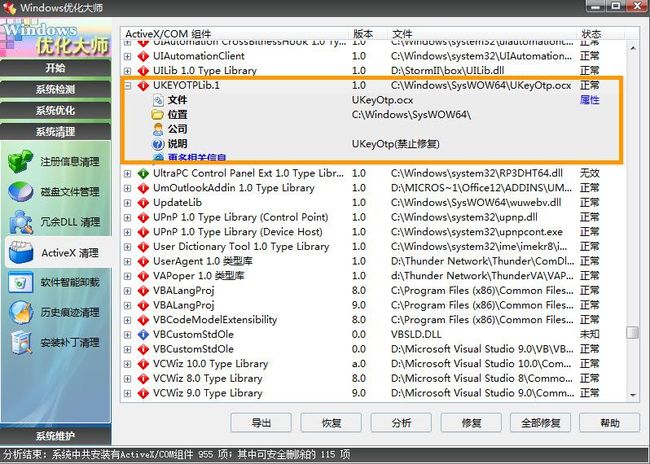Select the VBCustomStdOle VBSLD.DLL row text
This screenshot has height=464, width=650.
(x=193, y=335)
